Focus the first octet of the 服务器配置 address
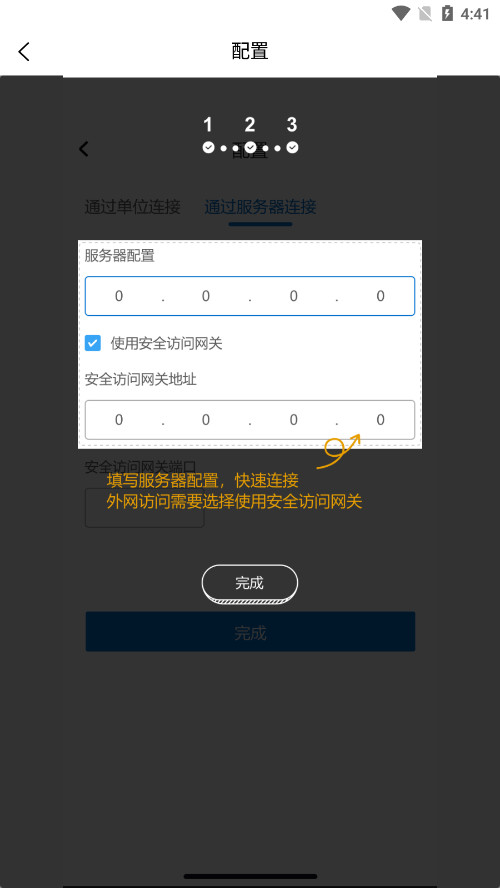The image size is (500, 888). [x=119, y=296]
